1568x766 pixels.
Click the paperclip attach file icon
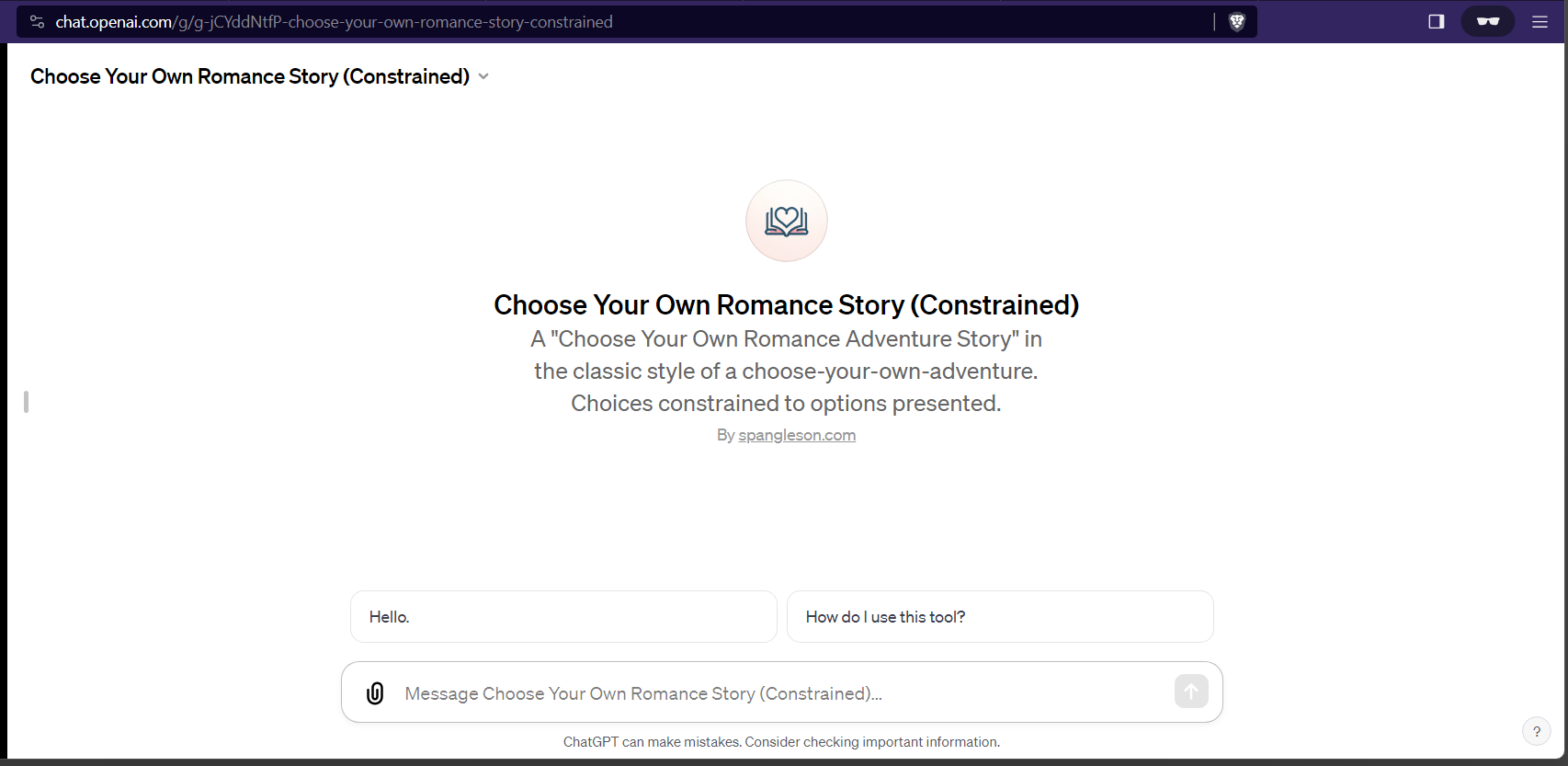[x=375, y=693]
